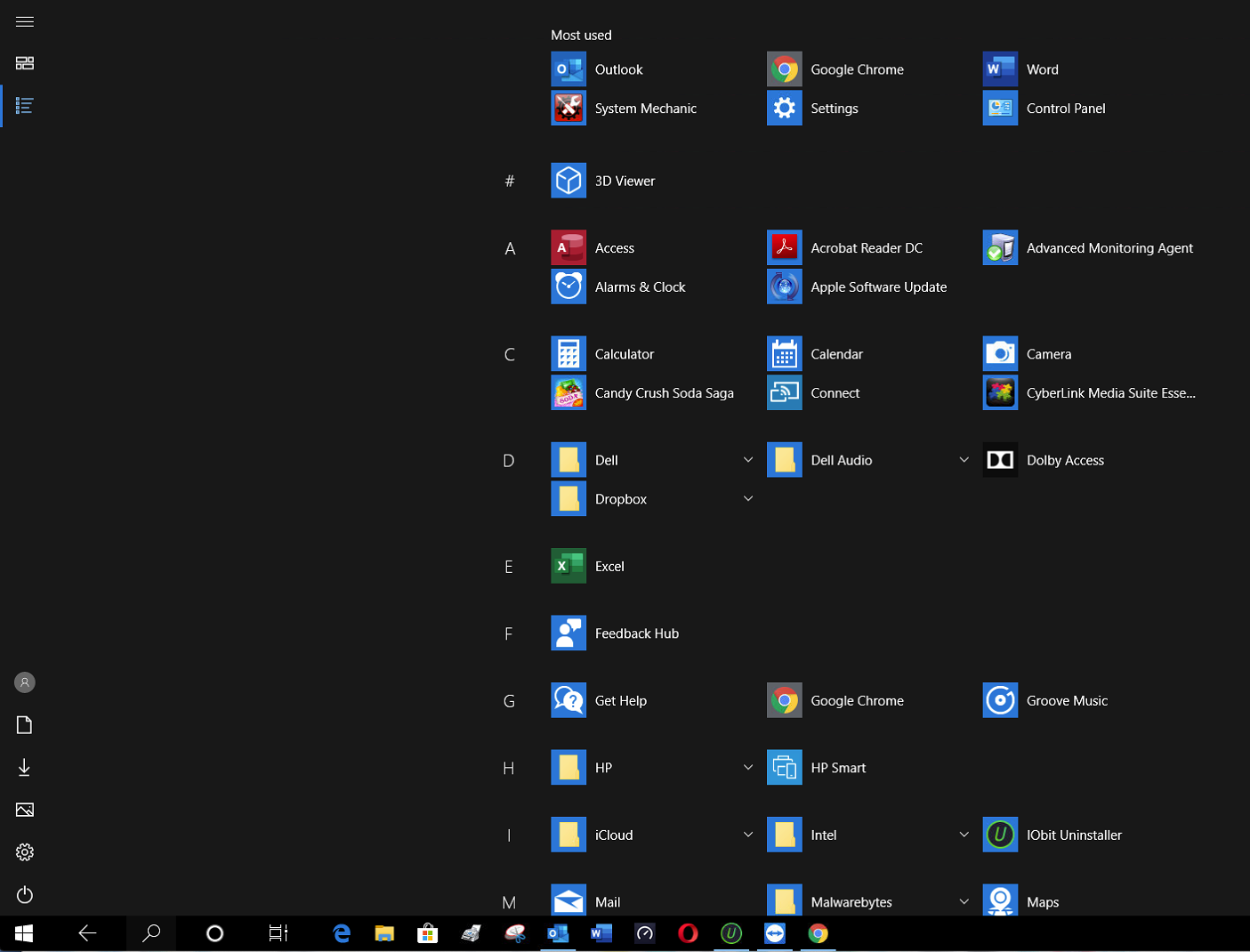Open 3D Viewer app
Viewport: 1250px width, 952px height.
click(x=651, y=181)
